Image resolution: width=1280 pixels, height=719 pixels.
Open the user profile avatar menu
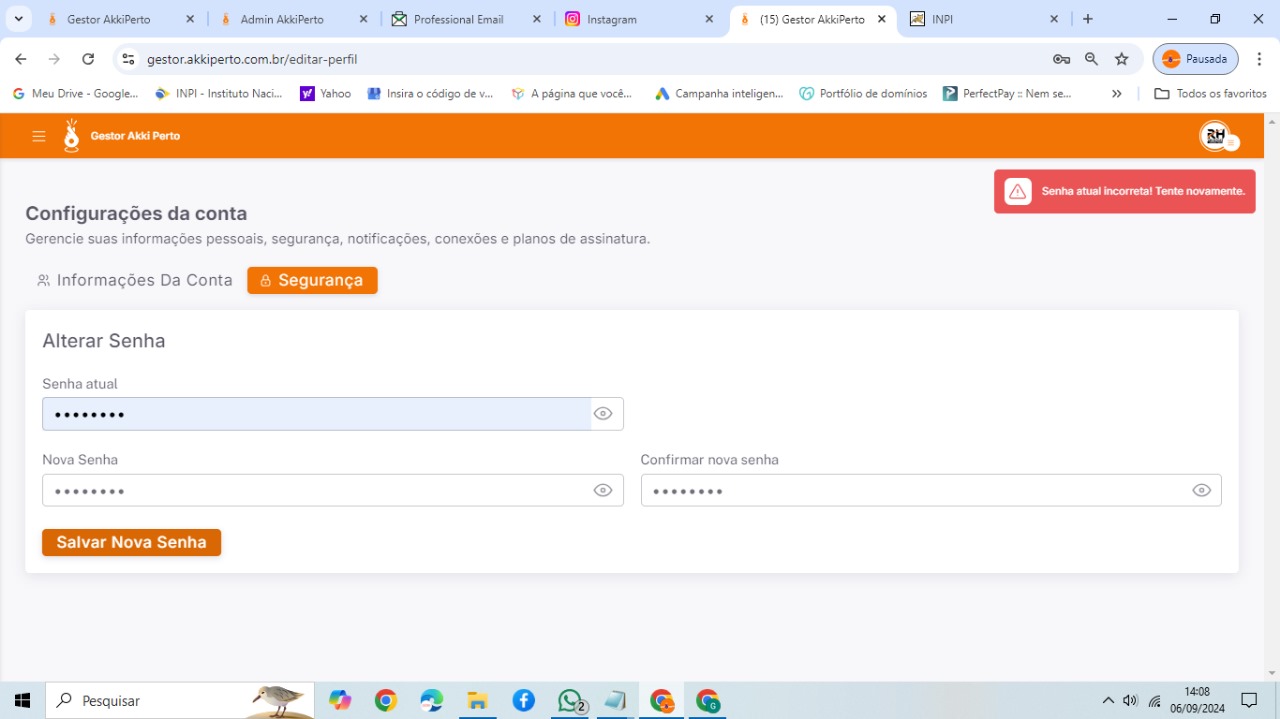pyautogui.click(x=1216, y=137)
